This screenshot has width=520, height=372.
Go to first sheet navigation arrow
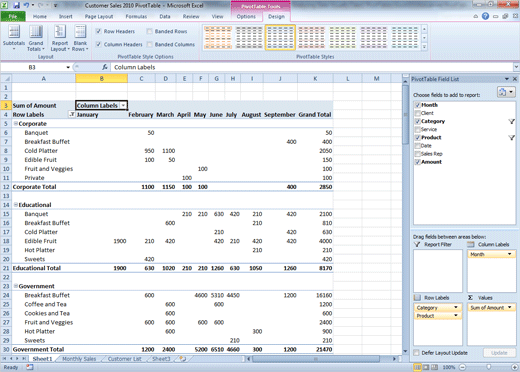(x=5, y=359)
